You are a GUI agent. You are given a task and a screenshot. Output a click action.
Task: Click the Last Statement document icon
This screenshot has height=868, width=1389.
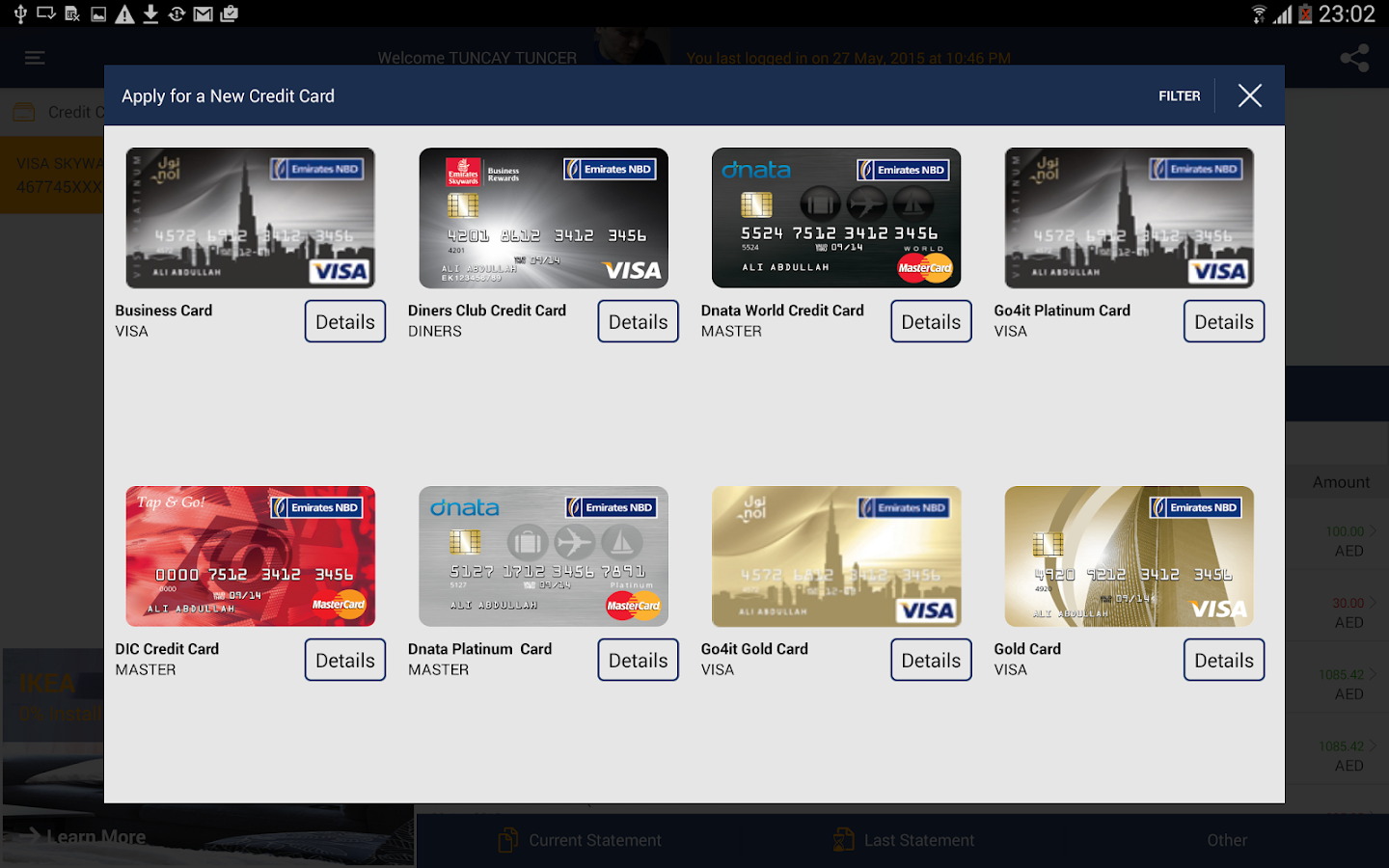coord(843,840)
